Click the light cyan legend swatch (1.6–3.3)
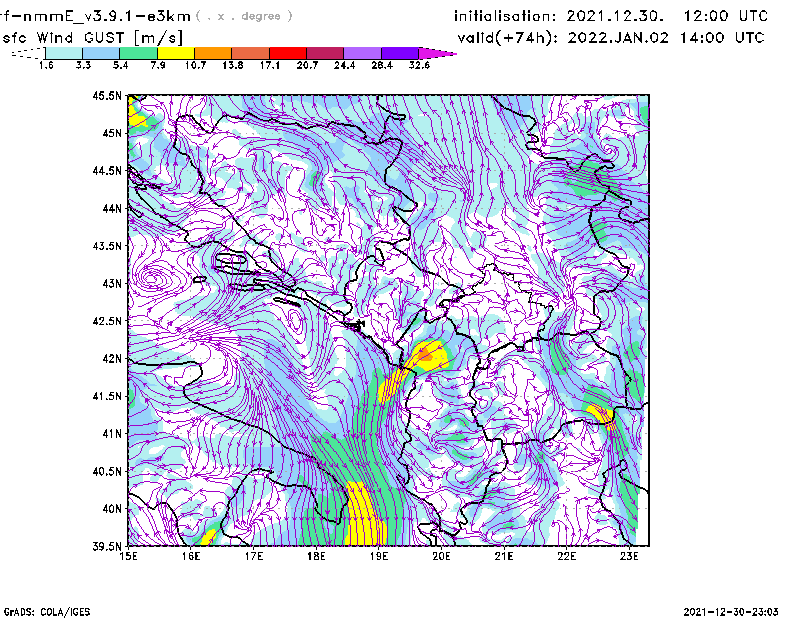Image resolution: width=800 pixels, height=618 pixels. 64,53
